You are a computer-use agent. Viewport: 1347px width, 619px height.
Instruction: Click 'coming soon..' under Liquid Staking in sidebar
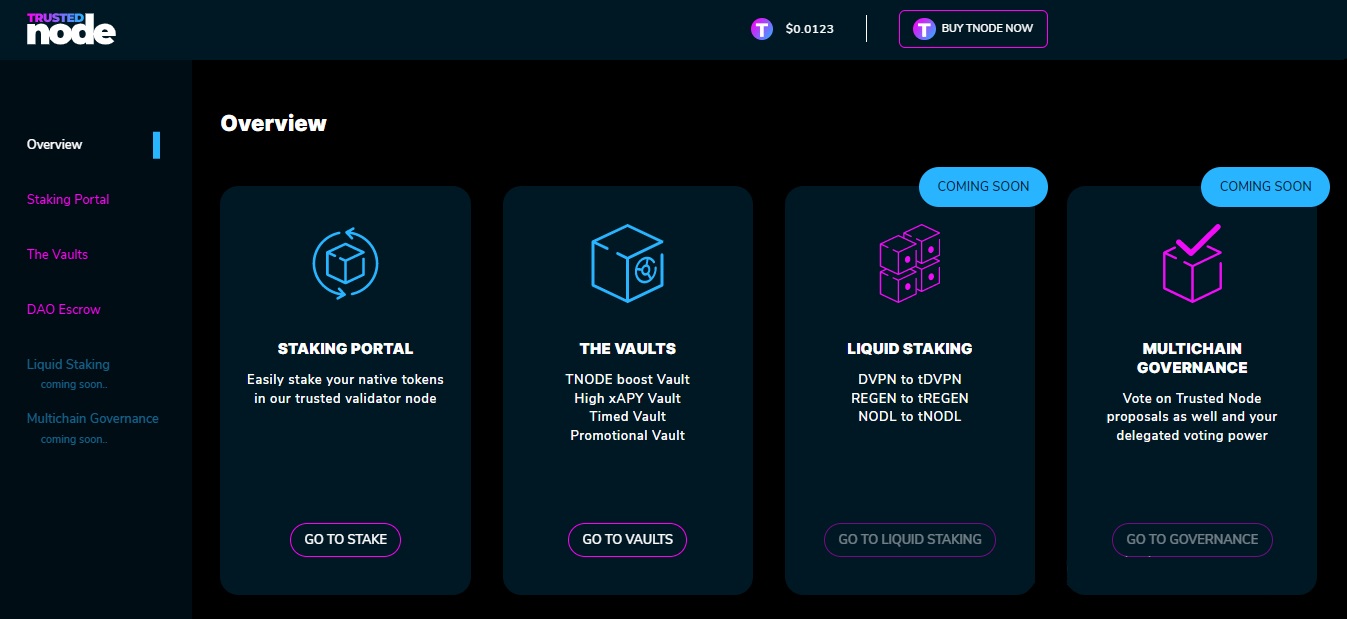click(x=74, y=385)
